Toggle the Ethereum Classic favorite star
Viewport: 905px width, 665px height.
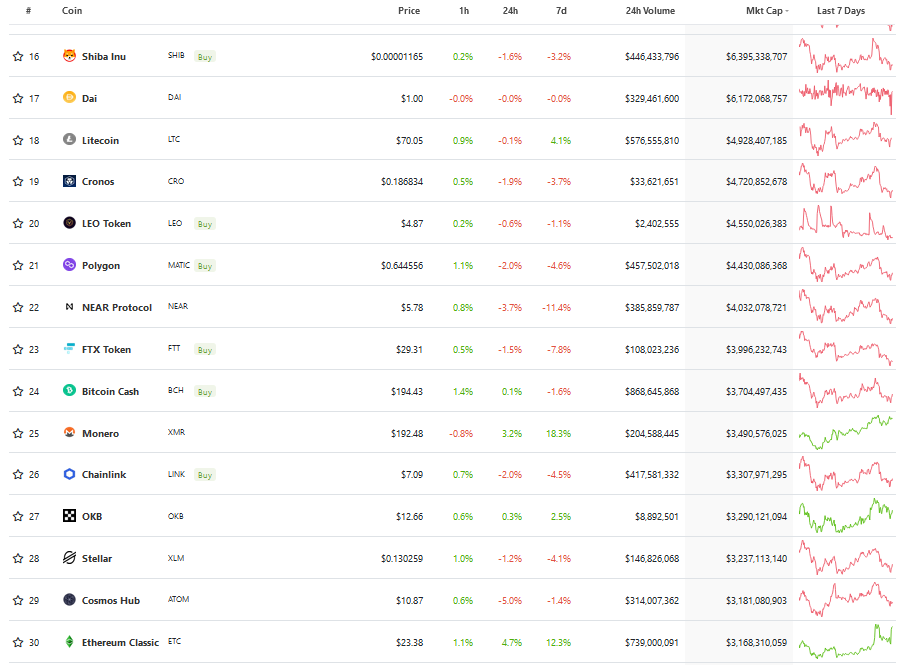tap(18, 642)
